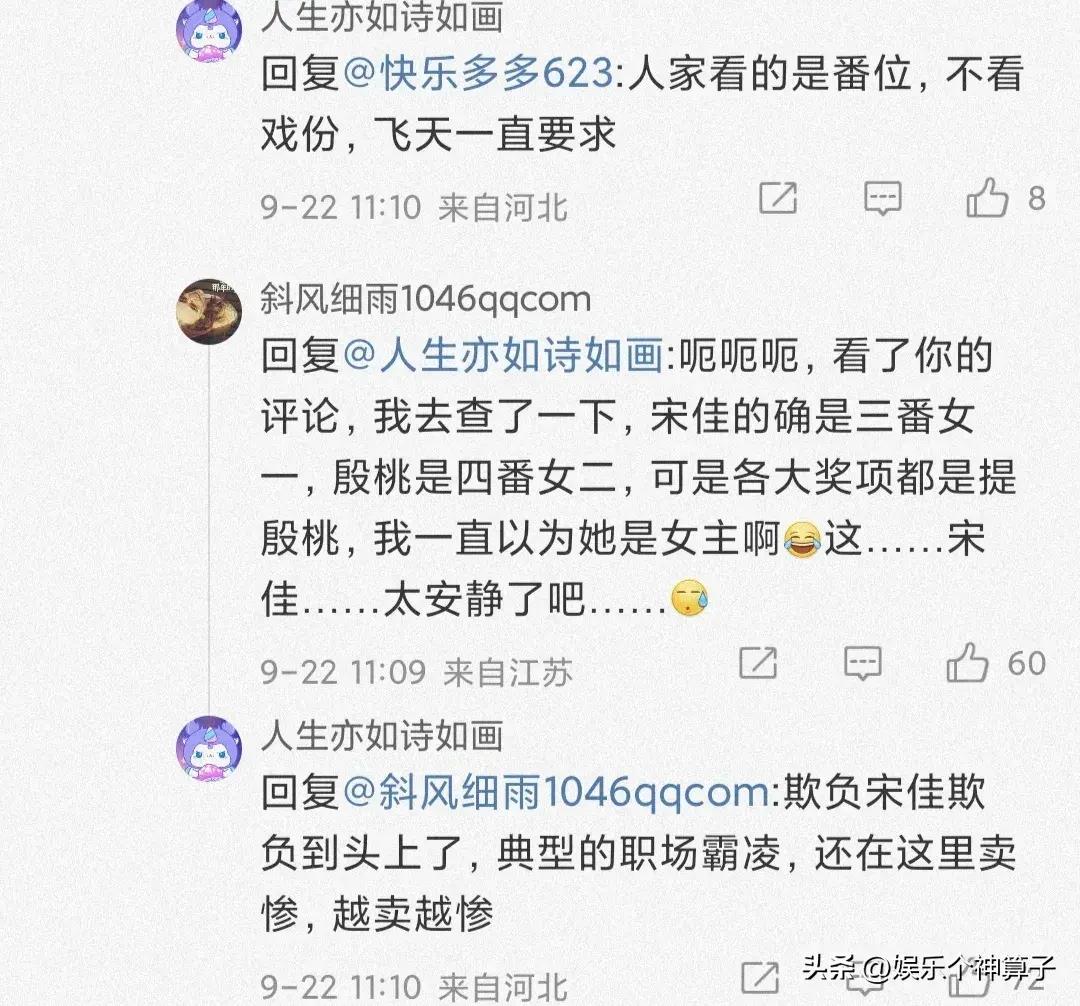Like the comment with 8 likes

point(987,198)
